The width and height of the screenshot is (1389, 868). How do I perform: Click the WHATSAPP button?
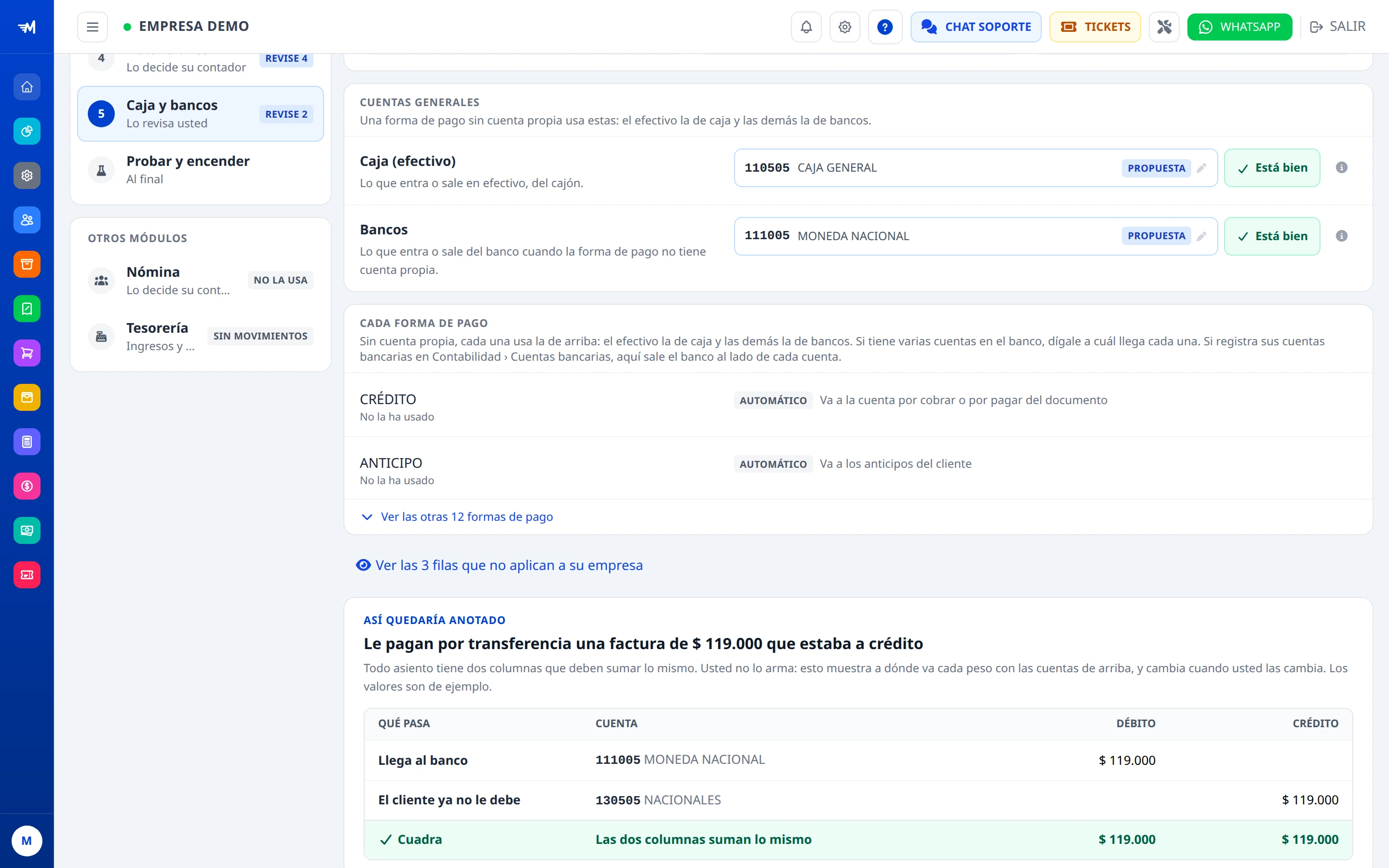pos(1239,27)
